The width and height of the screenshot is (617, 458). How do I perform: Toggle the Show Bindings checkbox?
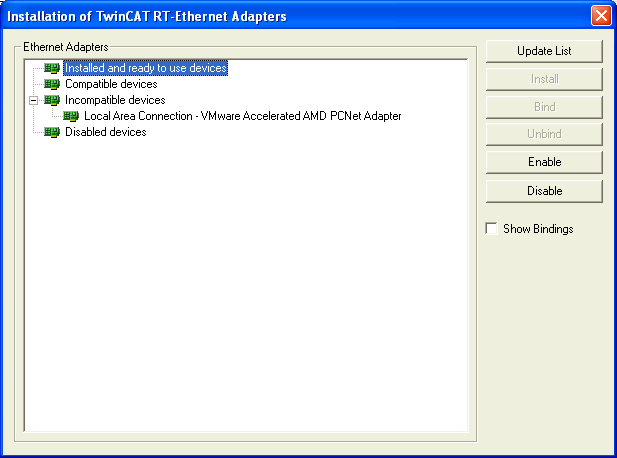click(491, 229)
